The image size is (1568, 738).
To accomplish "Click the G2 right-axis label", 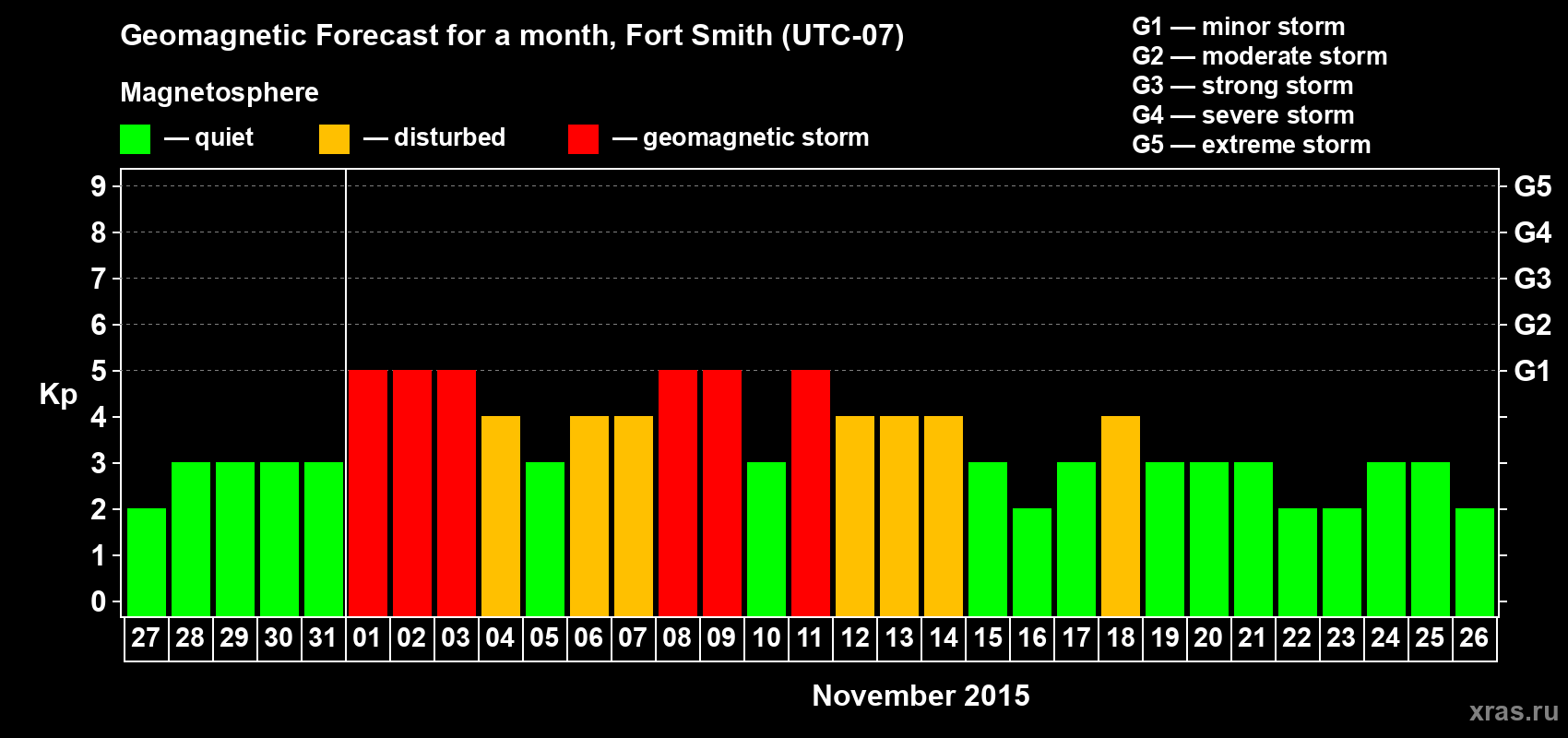I will point(1533,325).
